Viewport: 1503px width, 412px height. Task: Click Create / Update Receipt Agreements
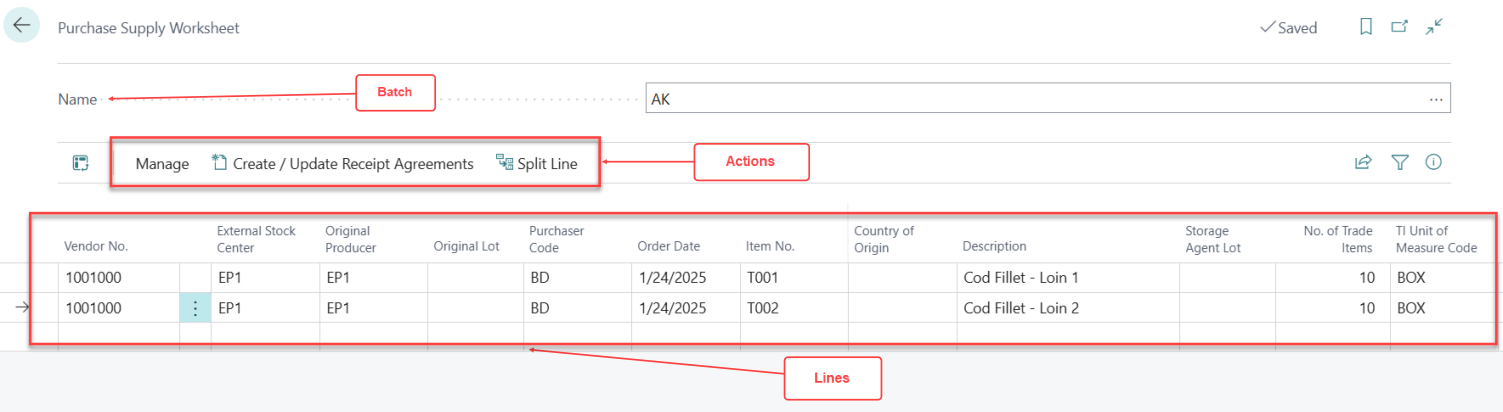342,164
